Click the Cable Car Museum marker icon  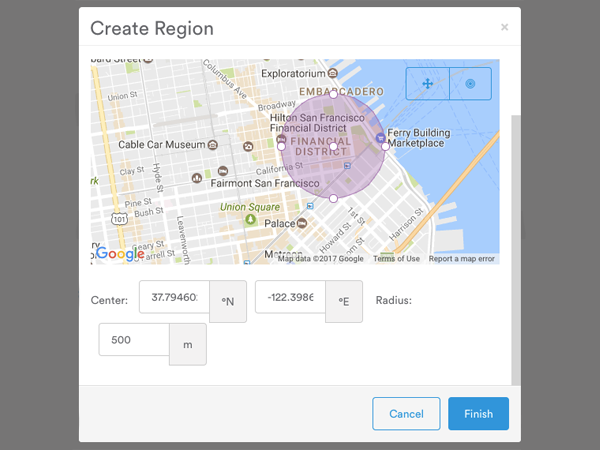(213, 145)
